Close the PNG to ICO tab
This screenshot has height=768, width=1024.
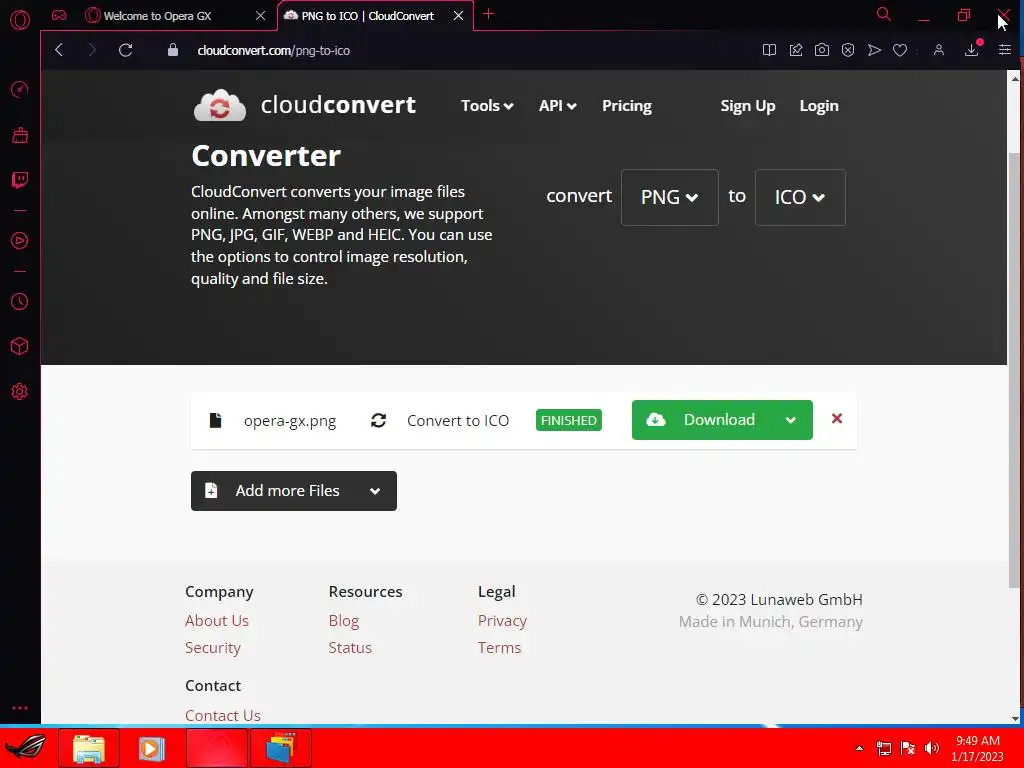[458, 16]
